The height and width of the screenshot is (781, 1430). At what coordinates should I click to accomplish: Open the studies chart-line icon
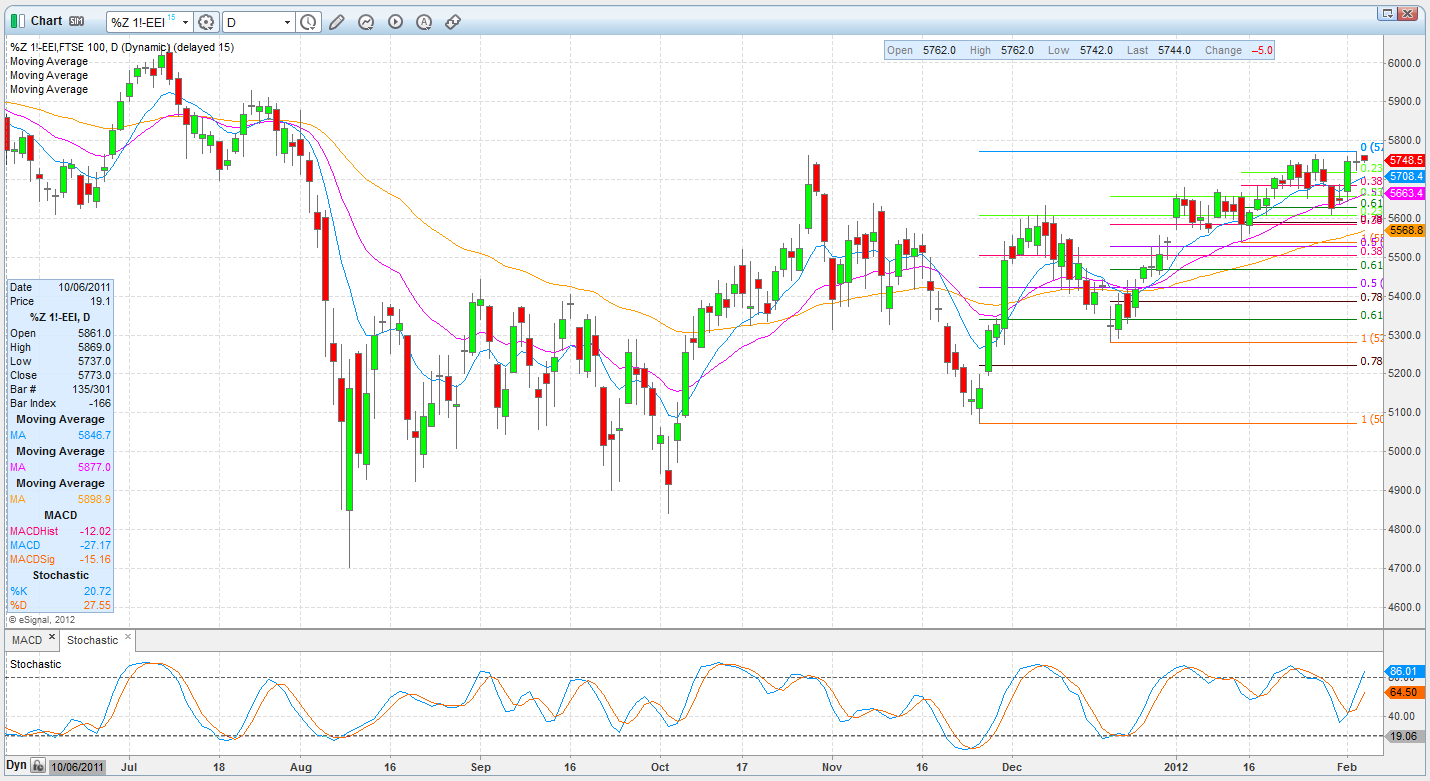tap(366, 22)
